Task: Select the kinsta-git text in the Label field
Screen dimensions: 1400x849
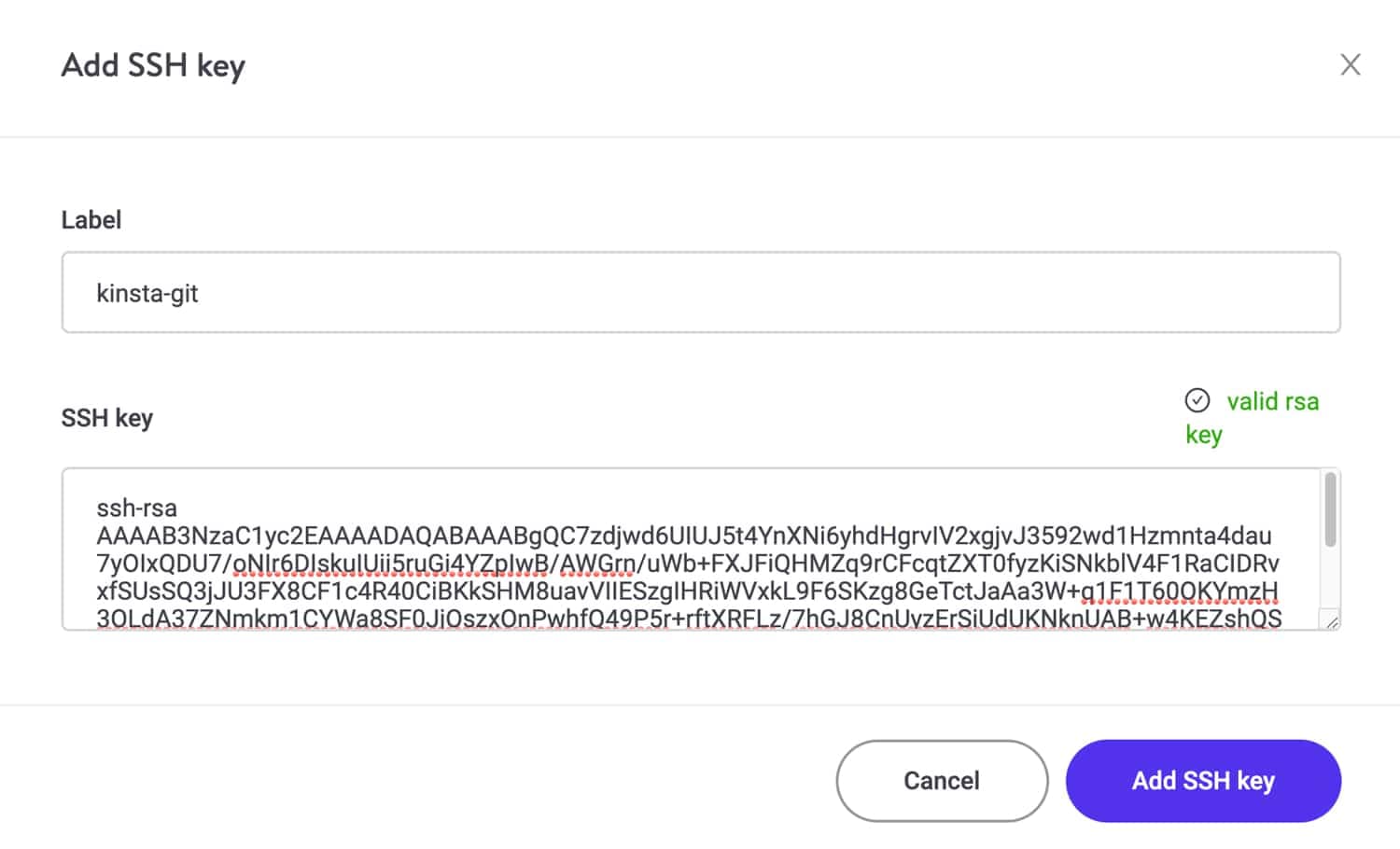Action: click(147, 292)
